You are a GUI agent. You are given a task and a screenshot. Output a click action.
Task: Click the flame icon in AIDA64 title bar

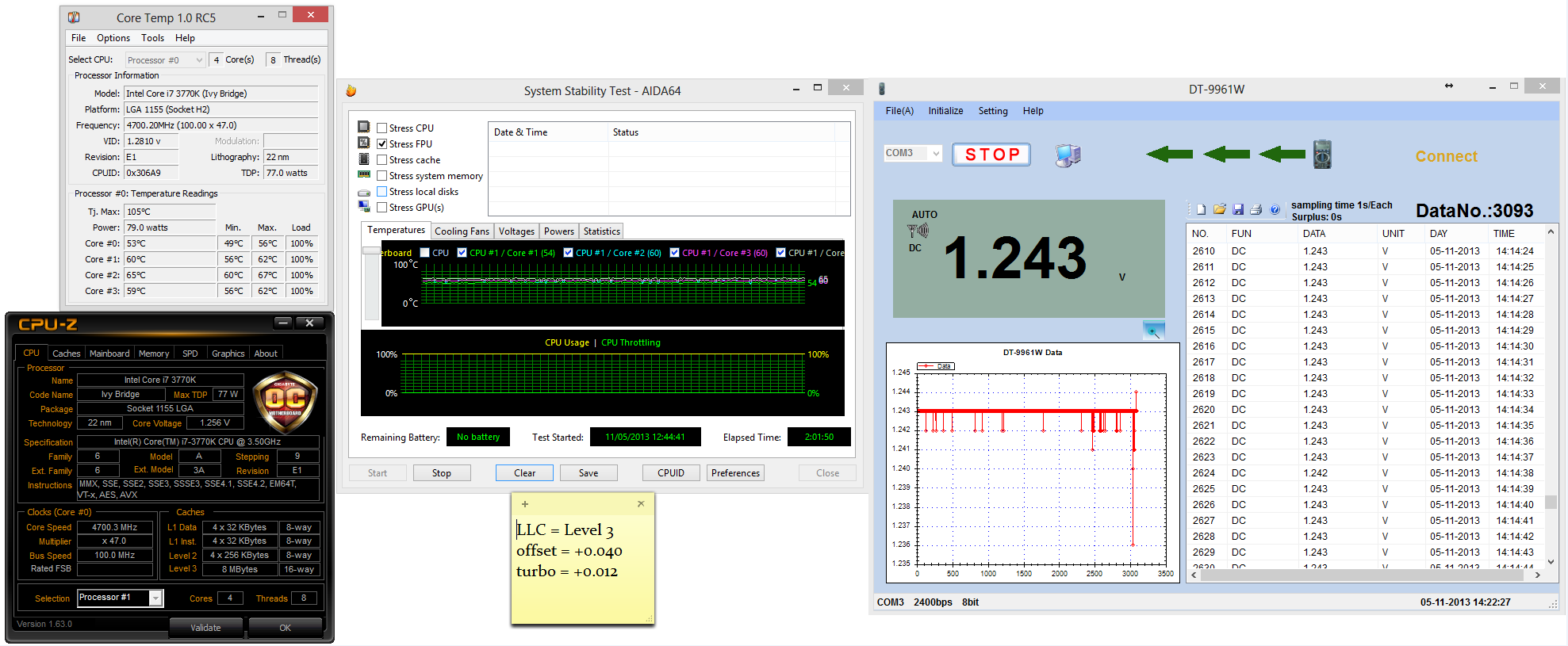click(351, 91)
